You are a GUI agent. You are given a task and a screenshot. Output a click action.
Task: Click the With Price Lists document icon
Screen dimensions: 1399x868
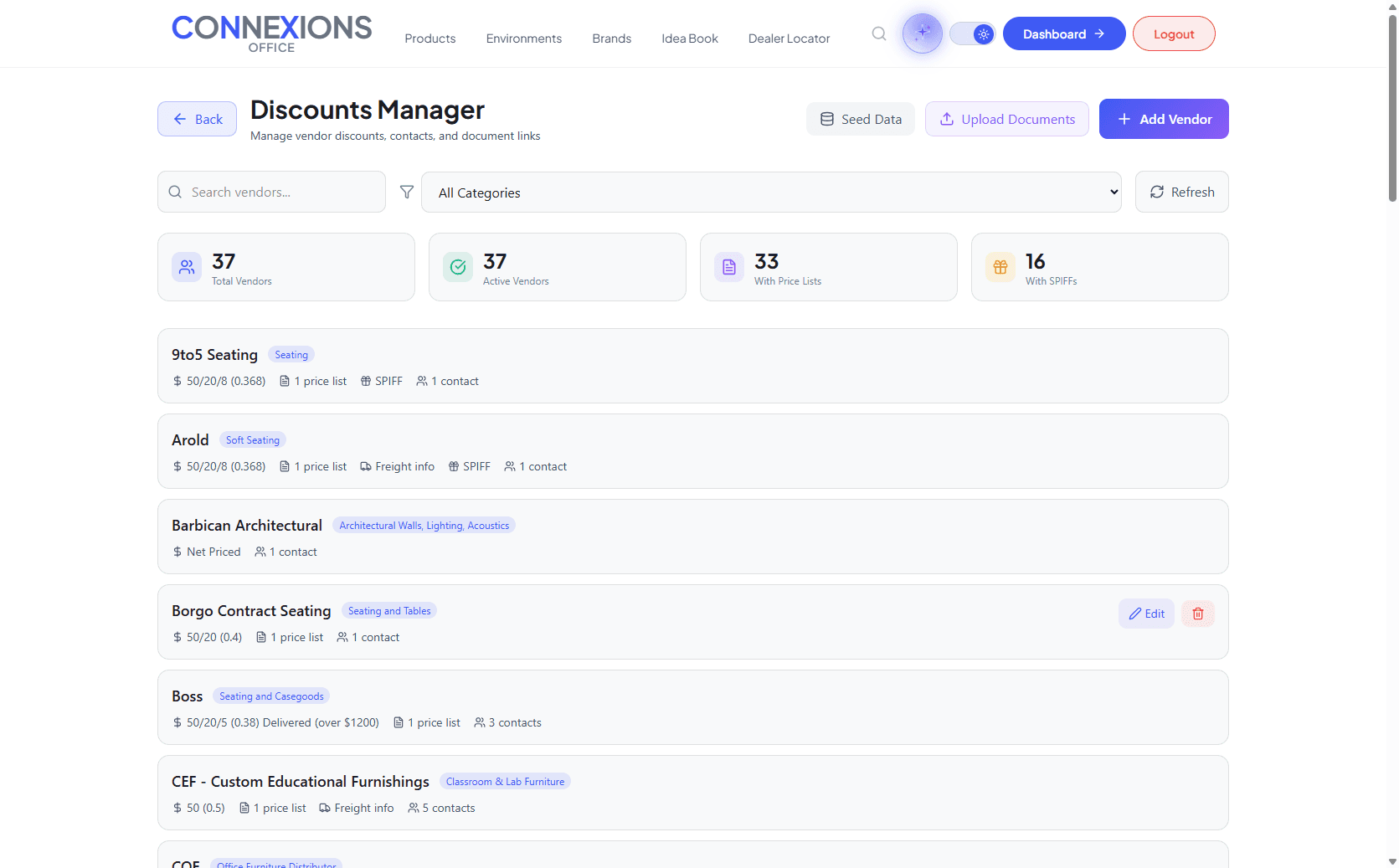tap(728, 267)
